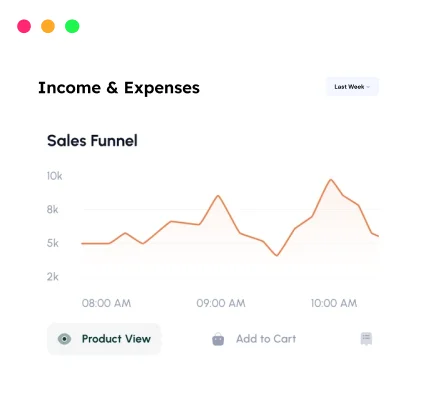Click the red window dot
421x400 pixels.
(x=24, y=26)
